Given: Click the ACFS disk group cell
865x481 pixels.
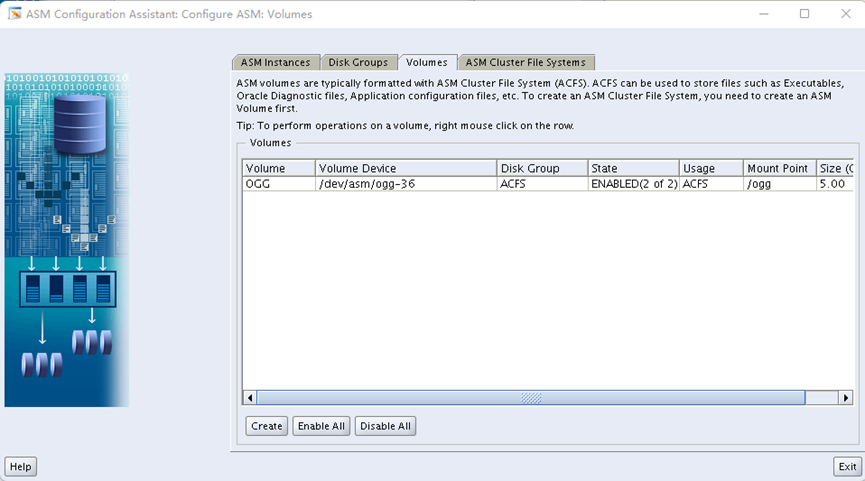Looking at the screenshot, I should coord(542,184).
